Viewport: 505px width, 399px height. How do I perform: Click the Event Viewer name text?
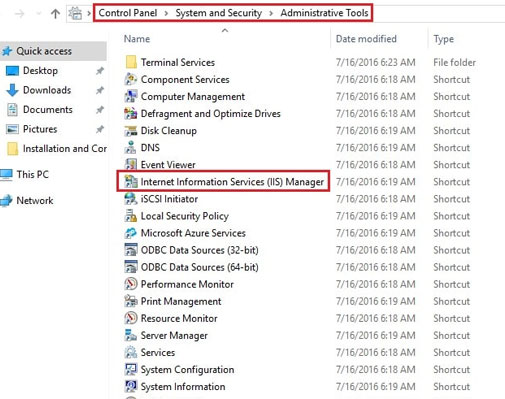(168, 165)
